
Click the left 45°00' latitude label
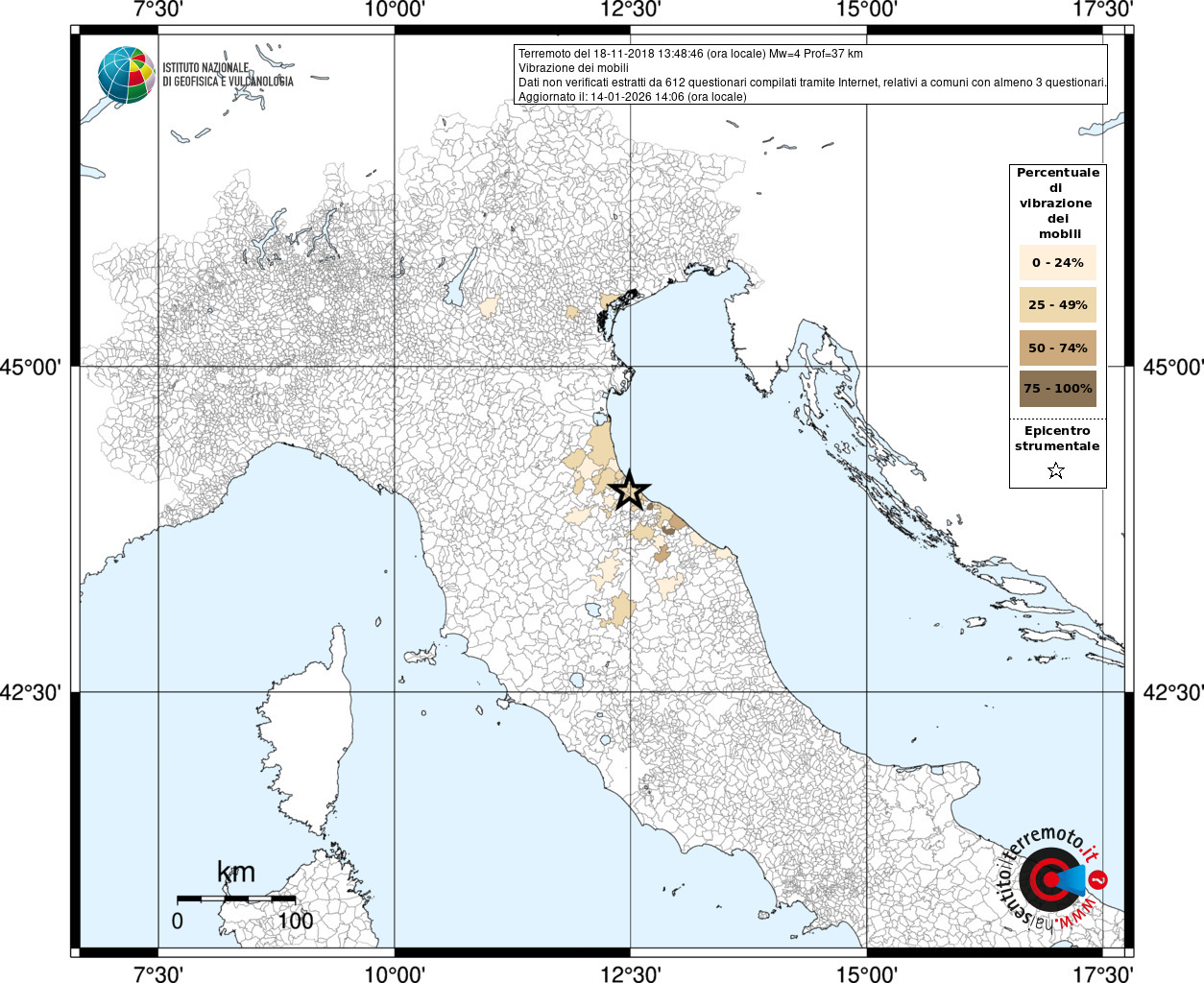click(x=31, y=367)
